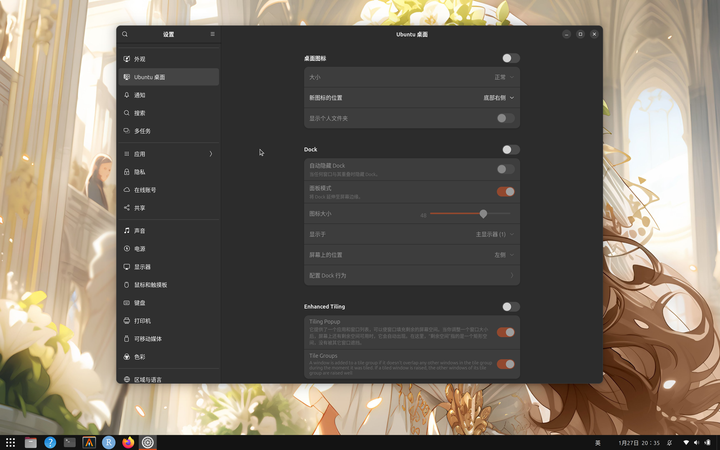Click the 电源 power icon
This screenshot has height=450, width=720.
(127, 248)
